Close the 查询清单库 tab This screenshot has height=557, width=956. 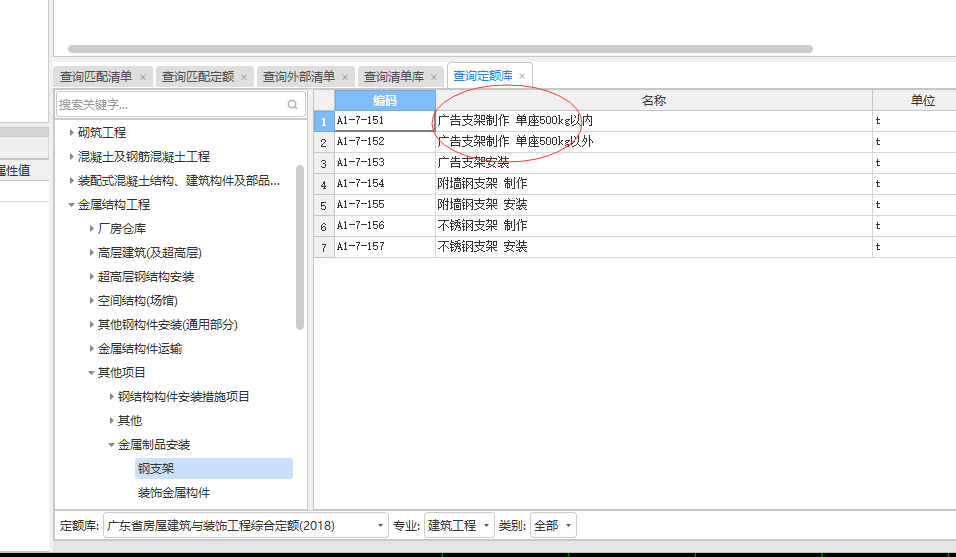(434, 77)
